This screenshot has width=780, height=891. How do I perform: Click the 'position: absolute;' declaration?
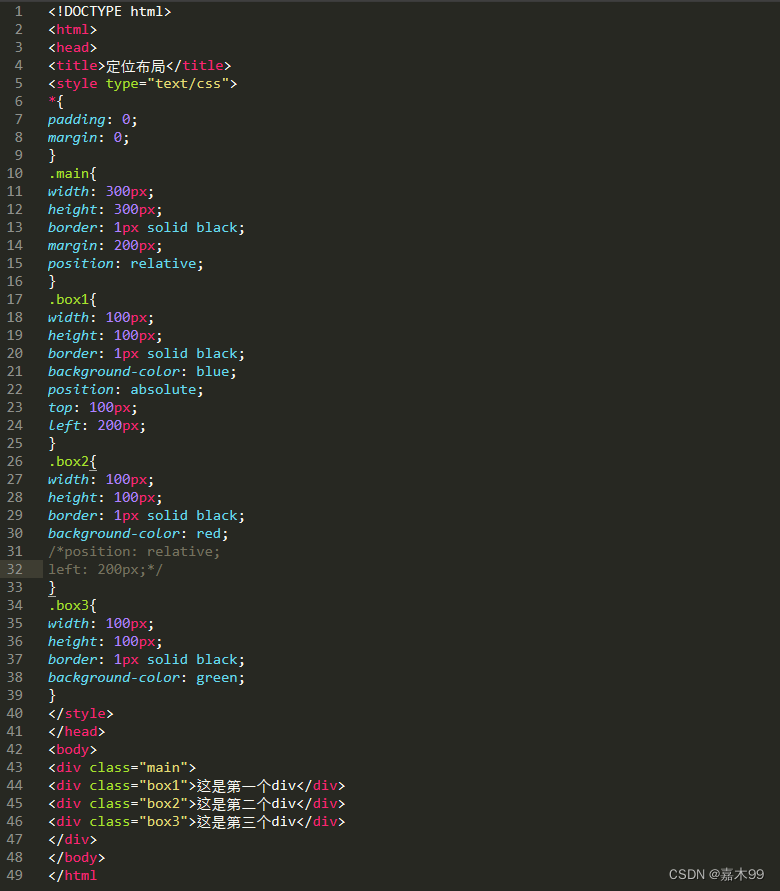(x=126, y=390)
